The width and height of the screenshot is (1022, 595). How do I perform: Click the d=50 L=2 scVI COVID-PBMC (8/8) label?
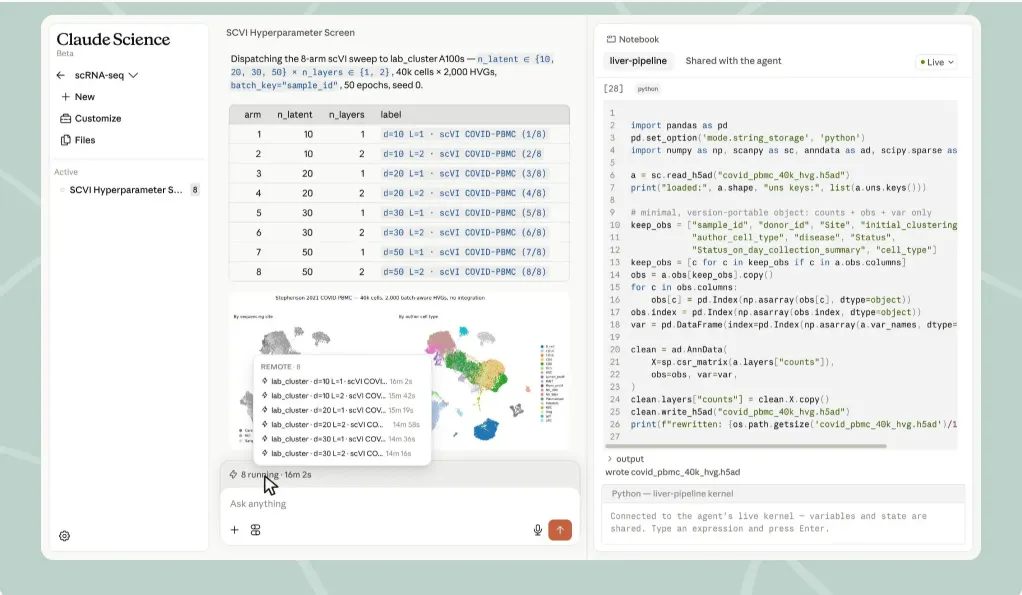[464, 272]
